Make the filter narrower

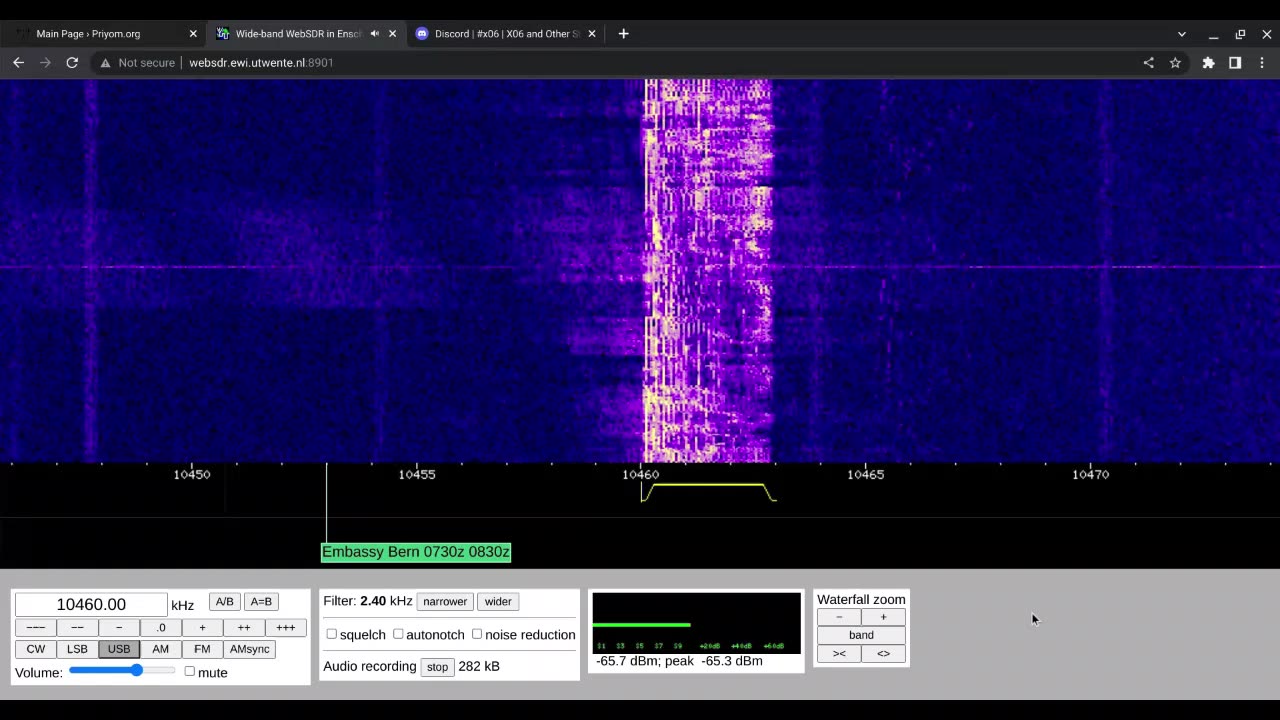coord(445,601)
